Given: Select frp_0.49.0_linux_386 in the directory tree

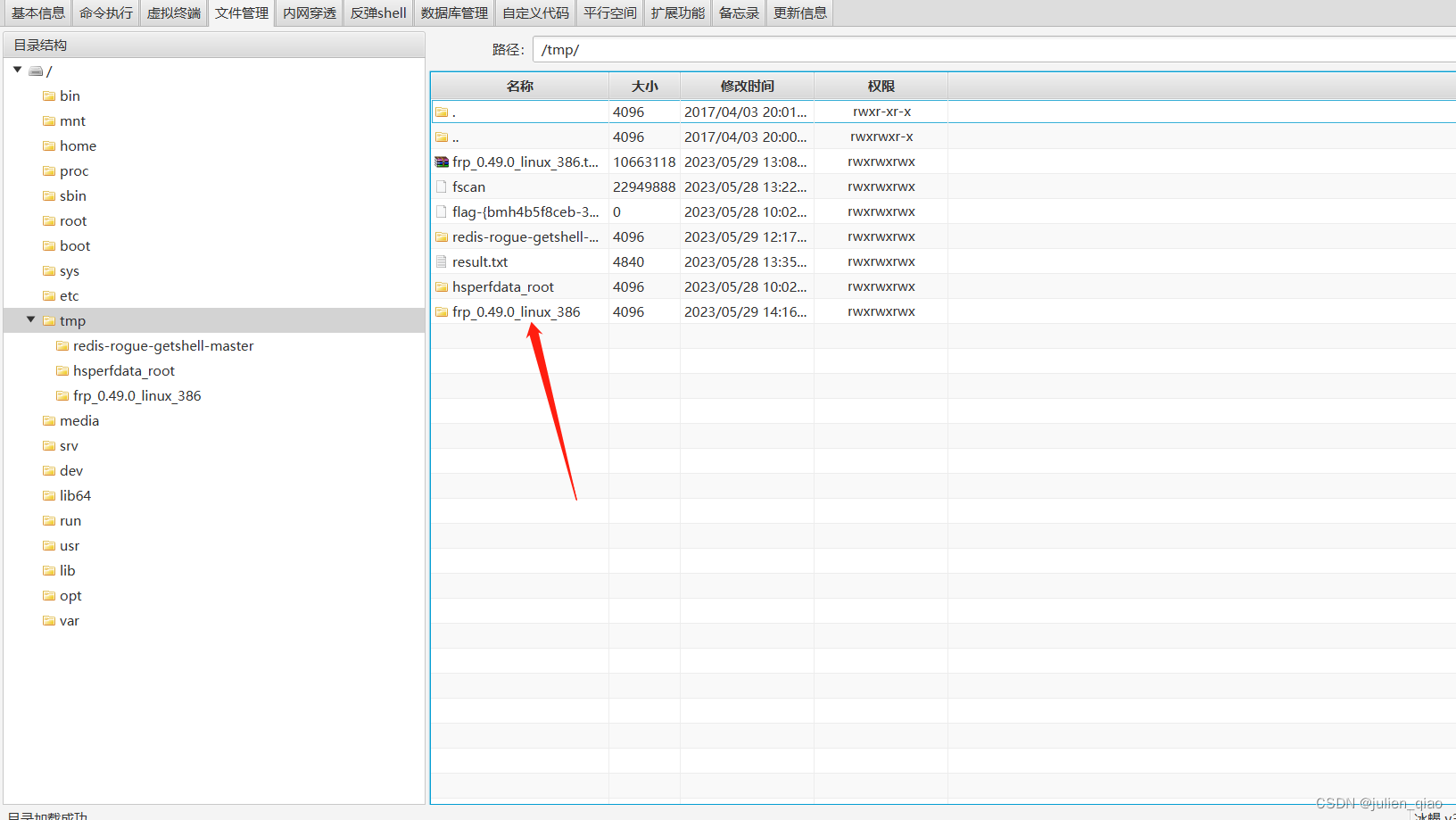Looking at the screenshot, I should tap(137, 395).
